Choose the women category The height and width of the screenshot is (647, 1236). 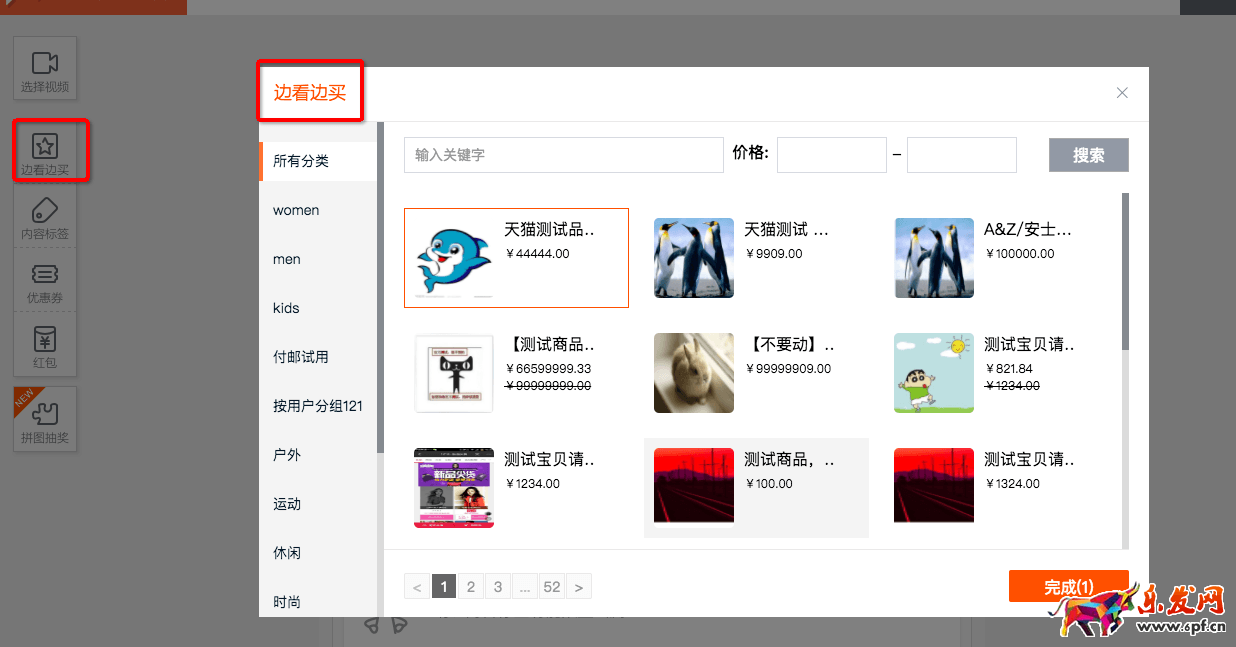[x=296, y=210]
